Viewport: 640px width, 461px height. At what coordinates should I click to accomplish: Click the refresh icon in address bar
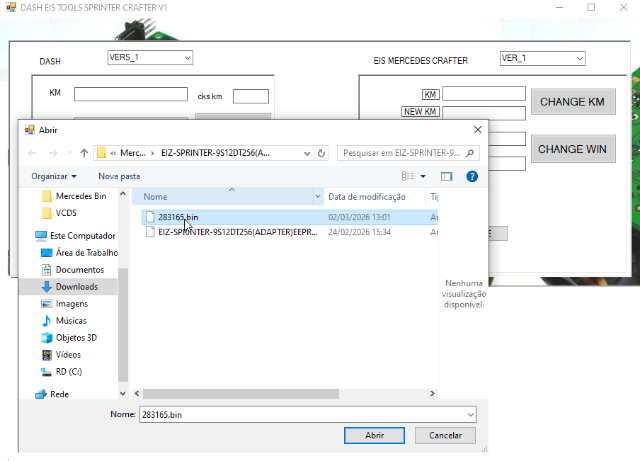321,153
